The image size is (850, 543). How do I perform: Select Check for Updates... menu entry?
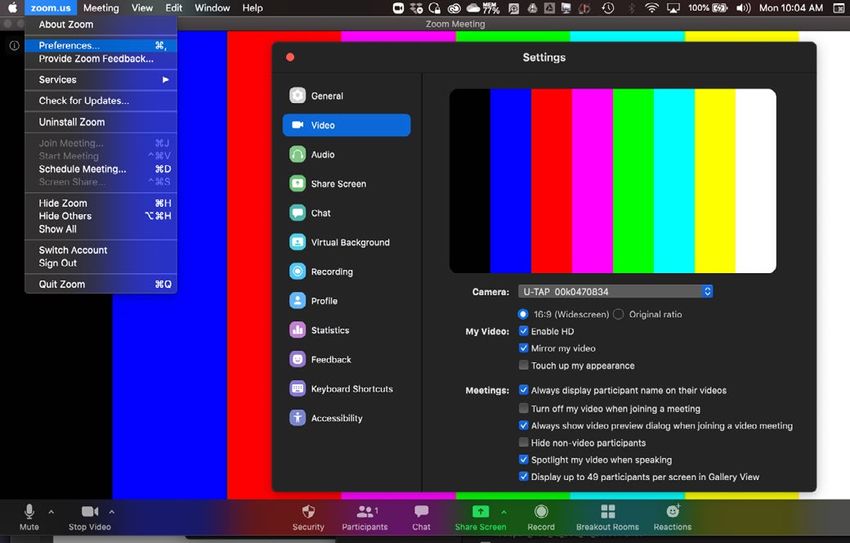[101, 101]
